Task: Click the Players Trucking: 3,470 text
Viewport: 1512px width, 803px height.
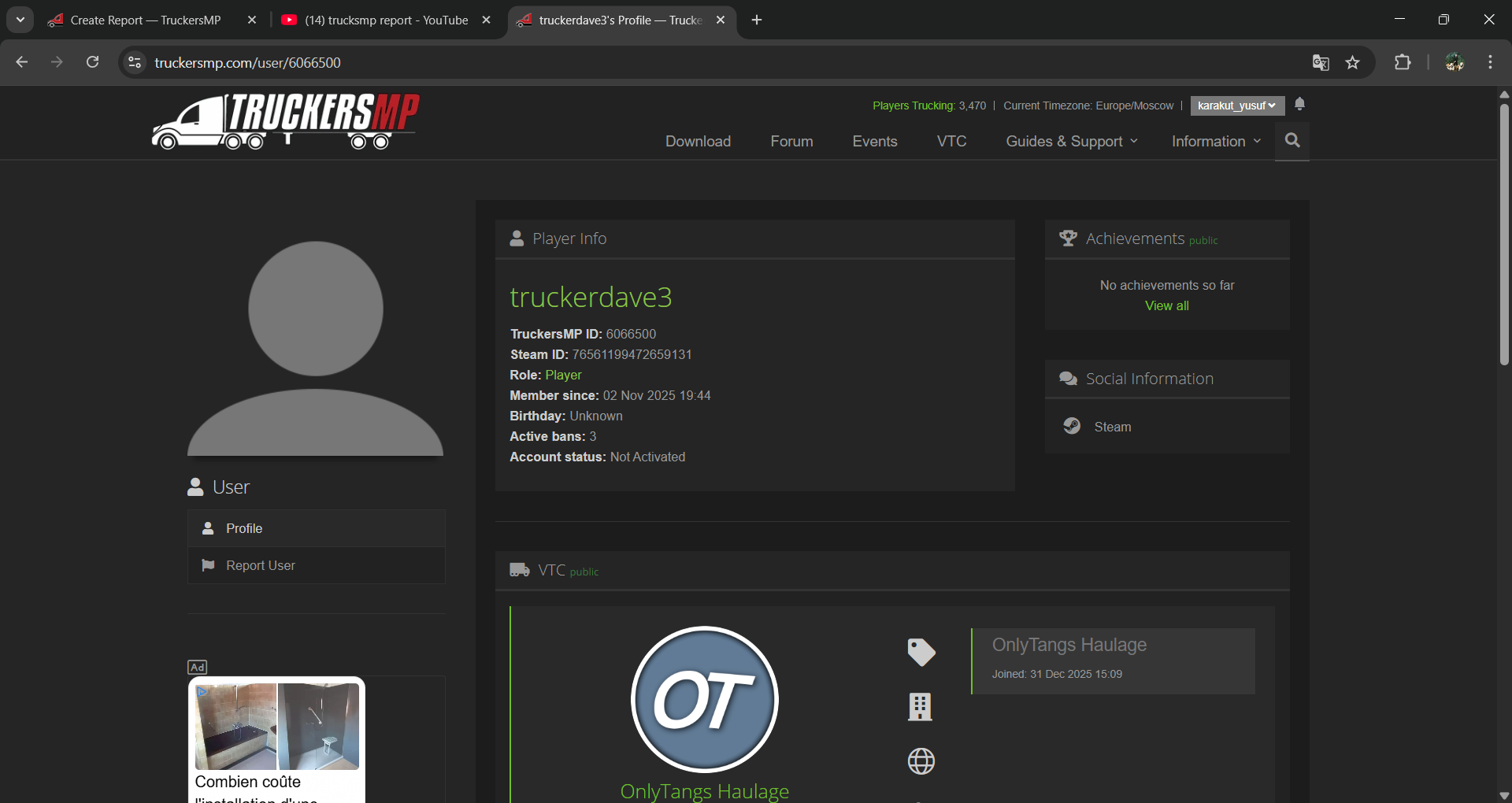Action: click(929, 105)
